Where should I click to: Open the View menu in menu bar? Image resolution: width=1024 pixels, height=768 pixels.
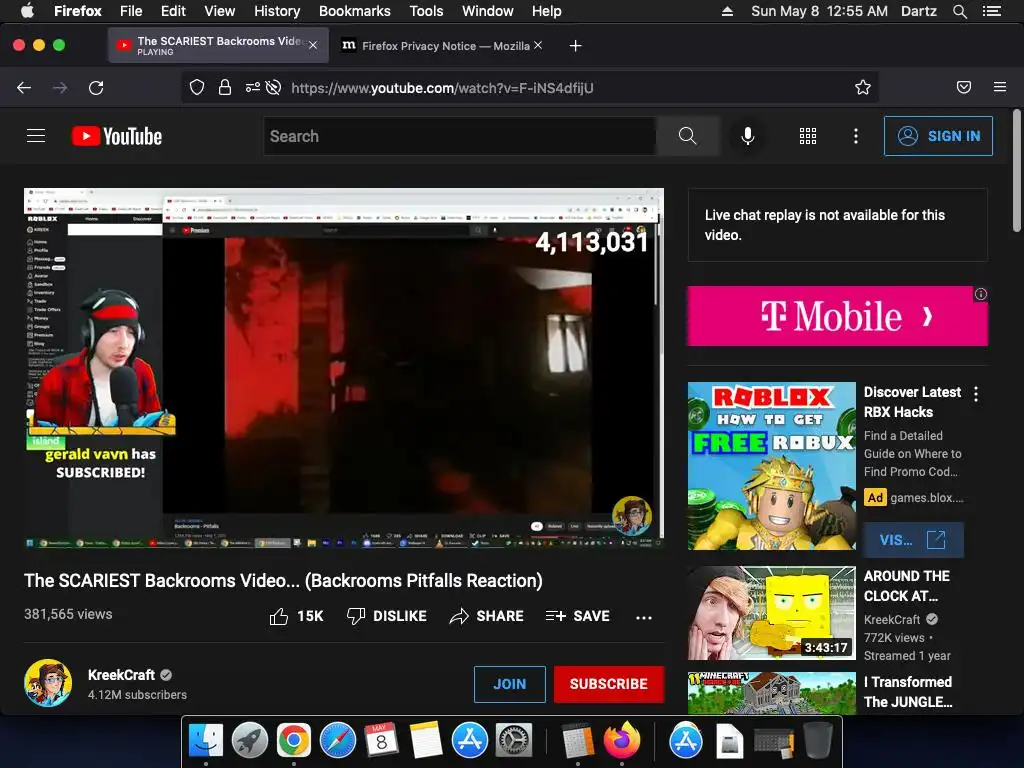(219, 11)
